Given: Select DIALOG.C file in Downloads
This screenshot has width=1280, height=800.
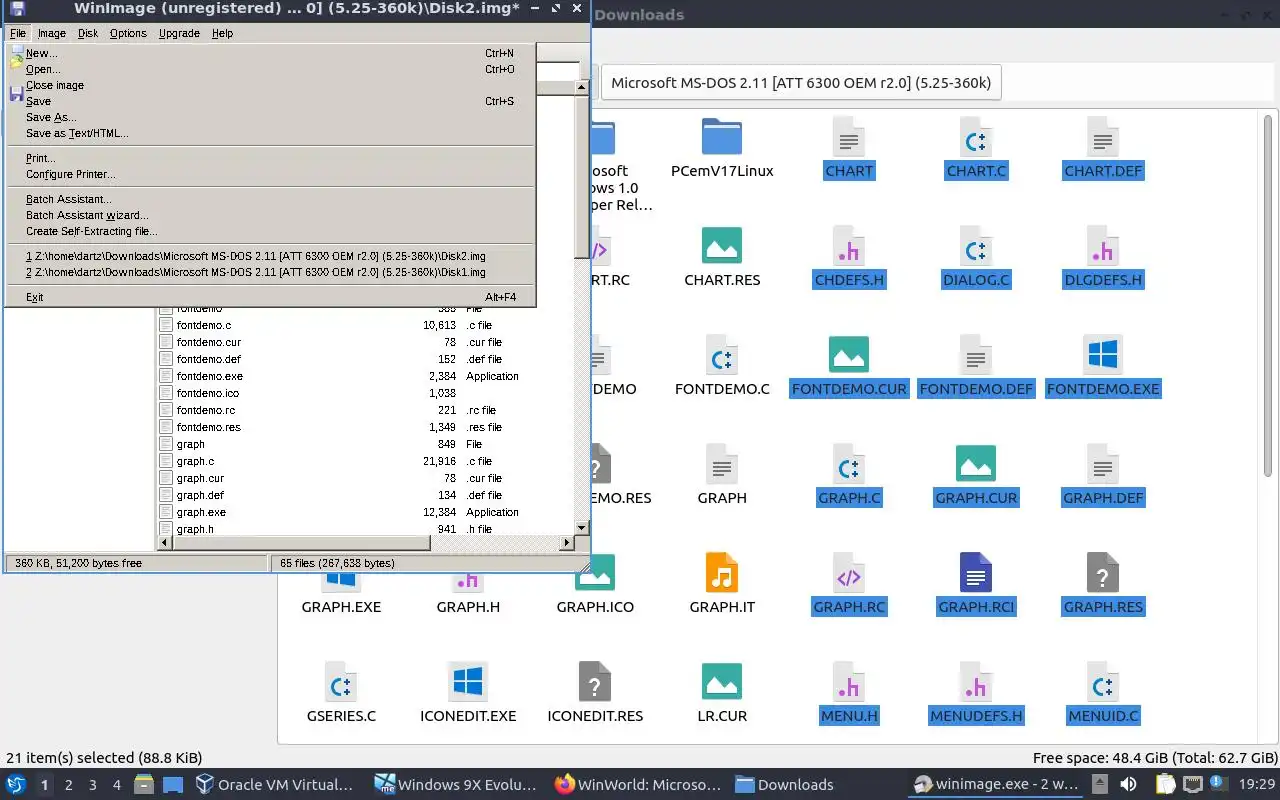Looking at the screenshot, I should coord(976,257).
